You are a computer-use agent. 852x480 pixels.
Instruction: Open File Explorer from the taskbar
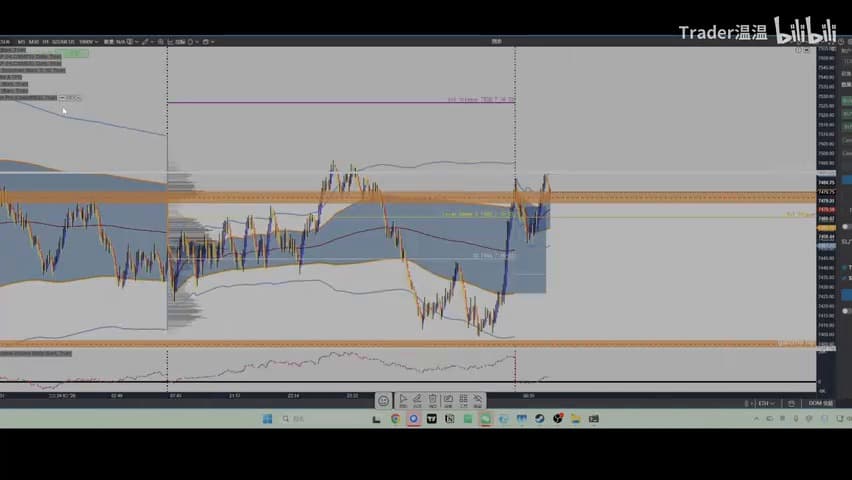tap(575, 419)
